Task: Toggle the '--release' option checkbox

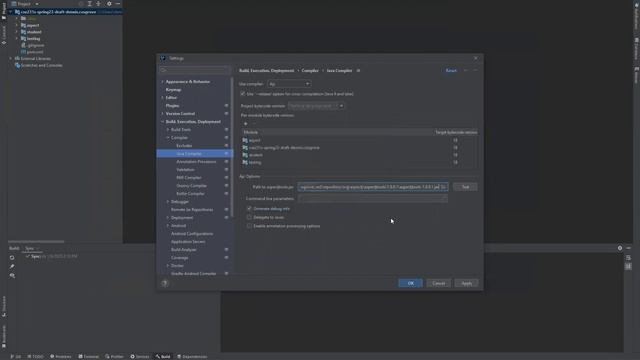Action: click(243, 94)
